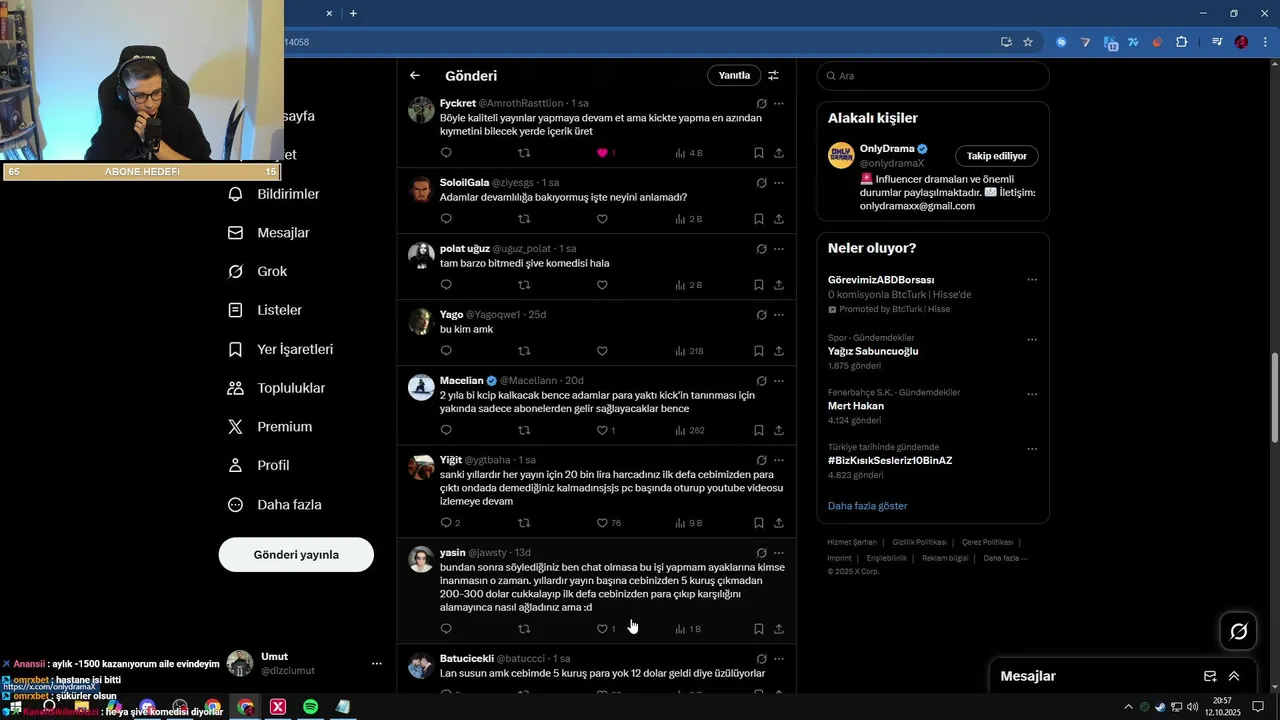Open more options on Yago's post
This screenshot has height=720, width=1280.
pyautogui.click(x=779, y=315)
